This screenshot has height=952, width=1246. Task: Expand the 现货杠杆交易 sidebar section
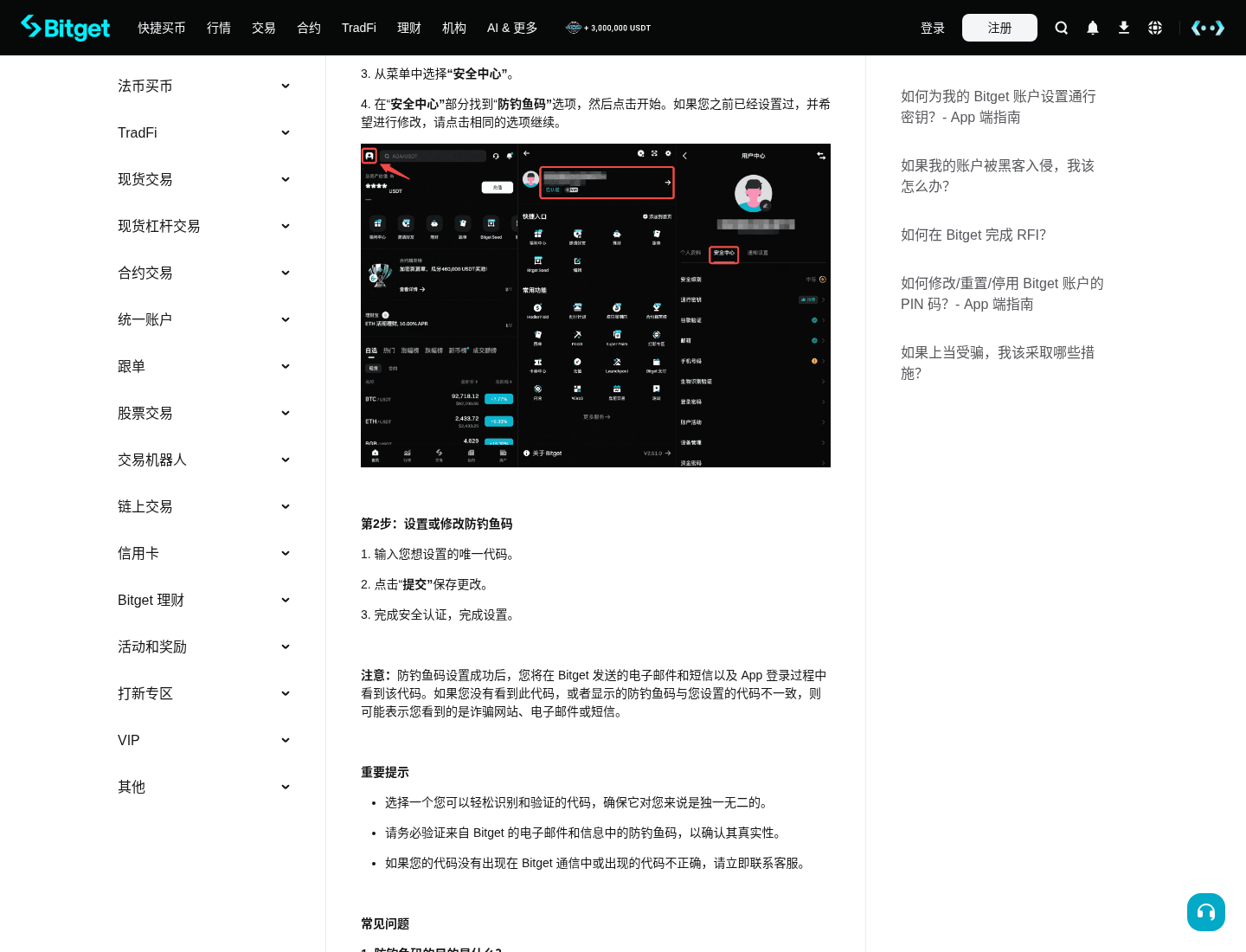tap(204, 226)
